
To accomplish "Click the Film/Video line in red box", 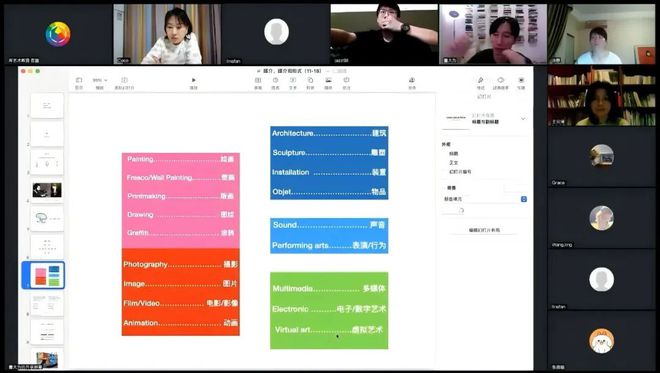I will (x=181, y=303).
